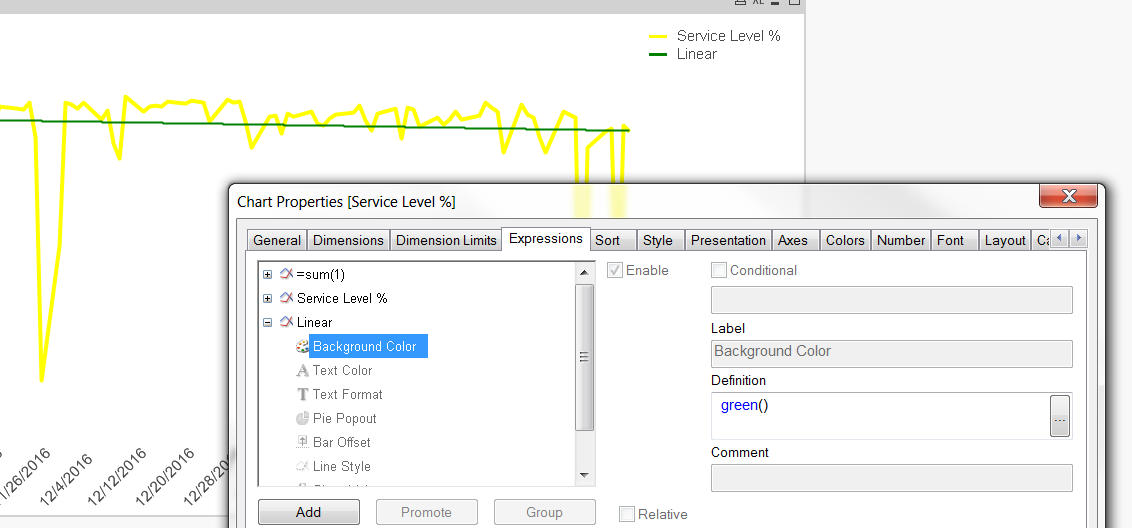Select the Linear expression
1132x528 pixels.
[x=314, y=322]
